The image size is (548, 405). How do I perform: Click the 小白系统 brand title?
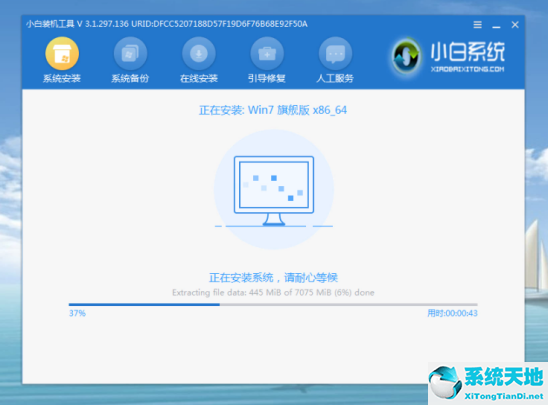tap(468, 52)
